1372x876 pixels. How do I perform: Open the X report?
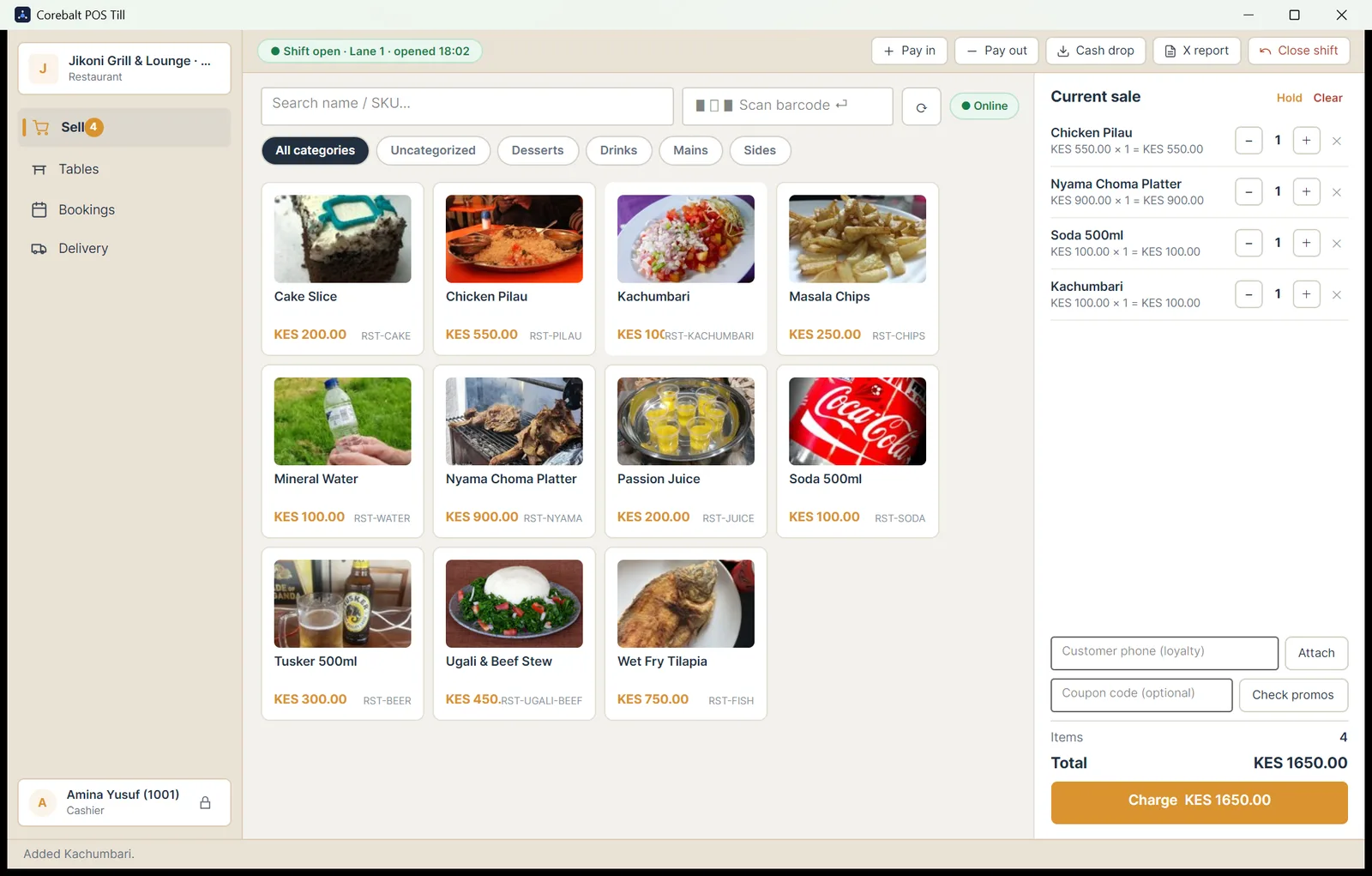tap(1196, 51)
